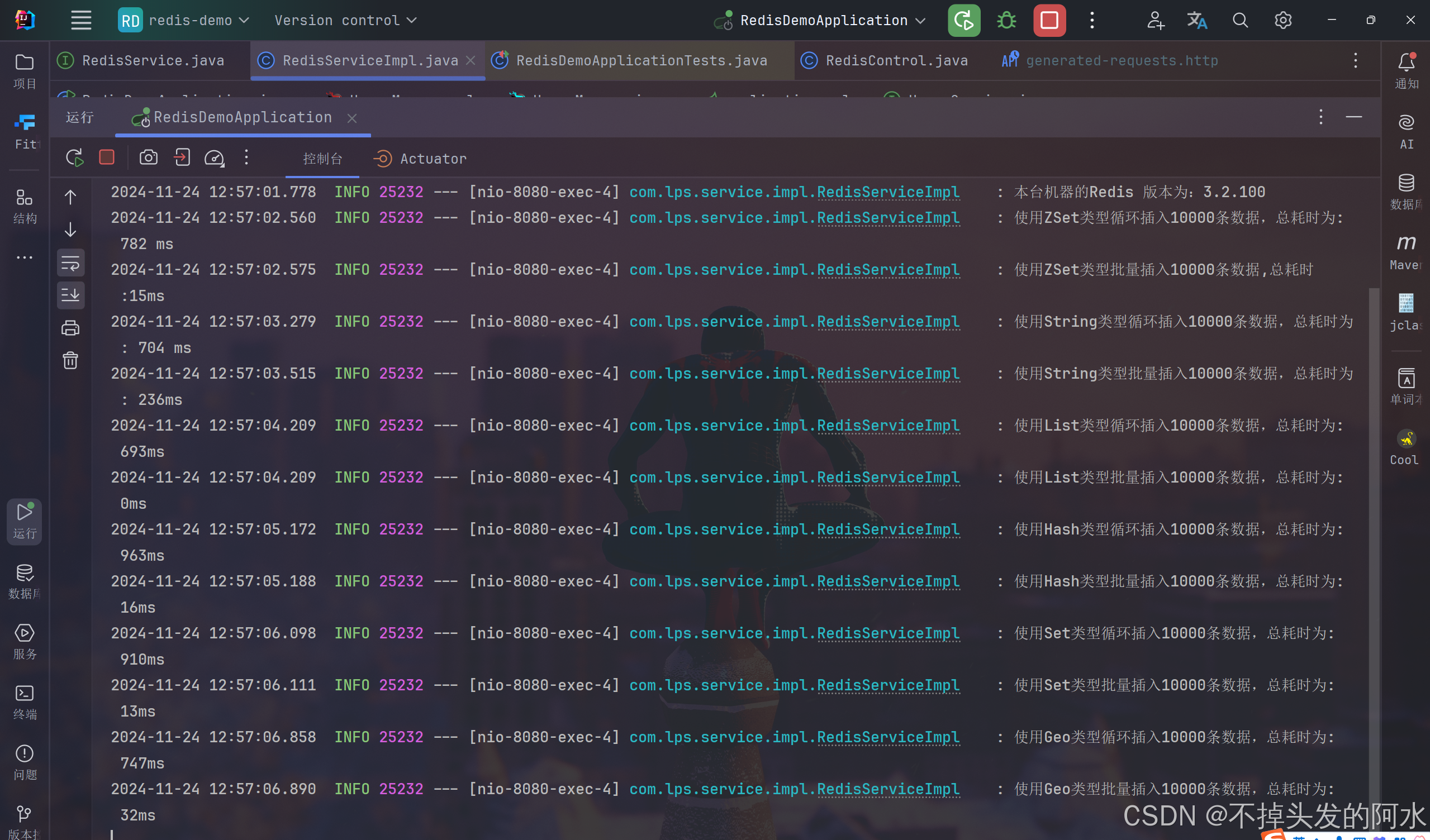Open the Fitten tool window in sidebar
The image size is (1430, 840).
click(25, 132)
